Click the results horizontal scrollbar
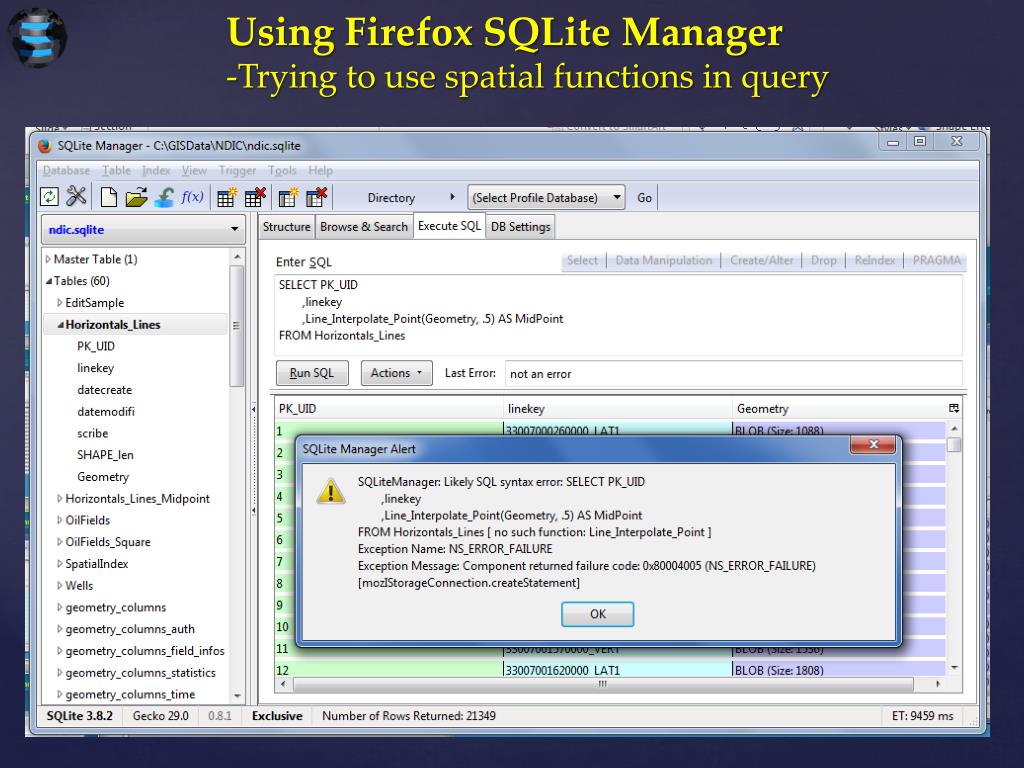Viewport: 1024px width, 768px height. click(x=603, y=684)
